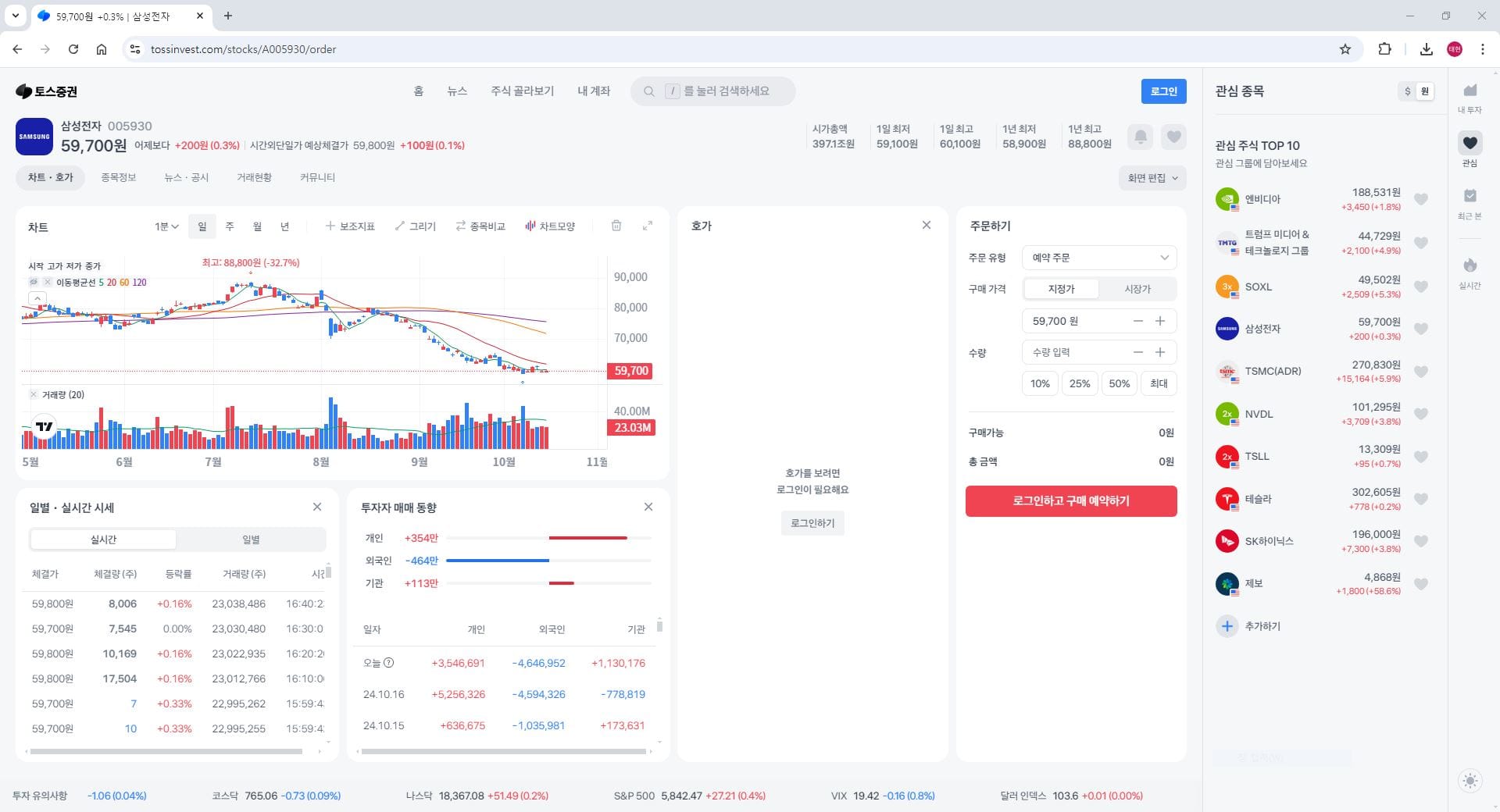The height and width of the screenshot is (812, 1500).
Task: Open the 보조지표 indicator tool
Action: [x=349, y=226]
